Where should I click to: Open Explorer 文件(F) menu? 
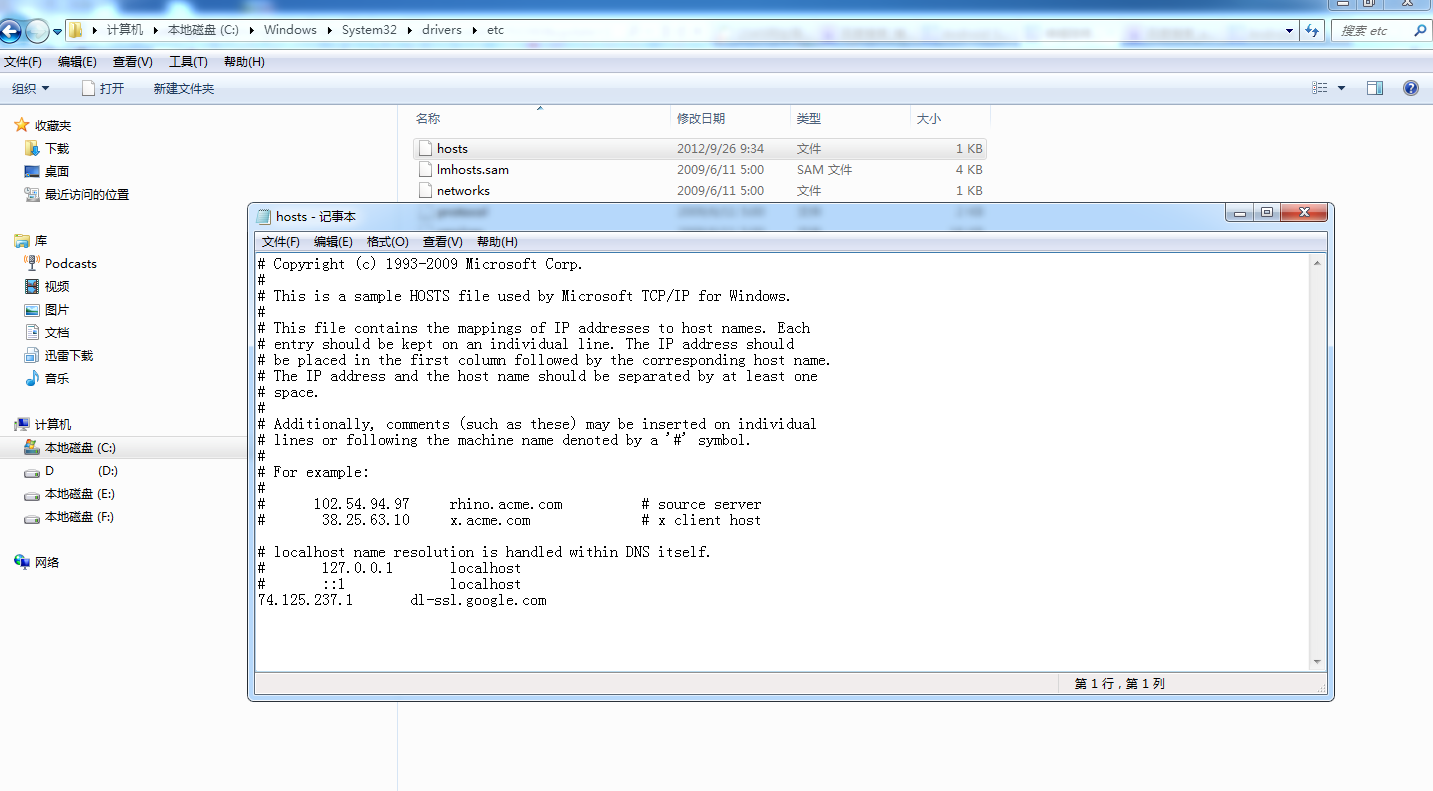[23, 62]
